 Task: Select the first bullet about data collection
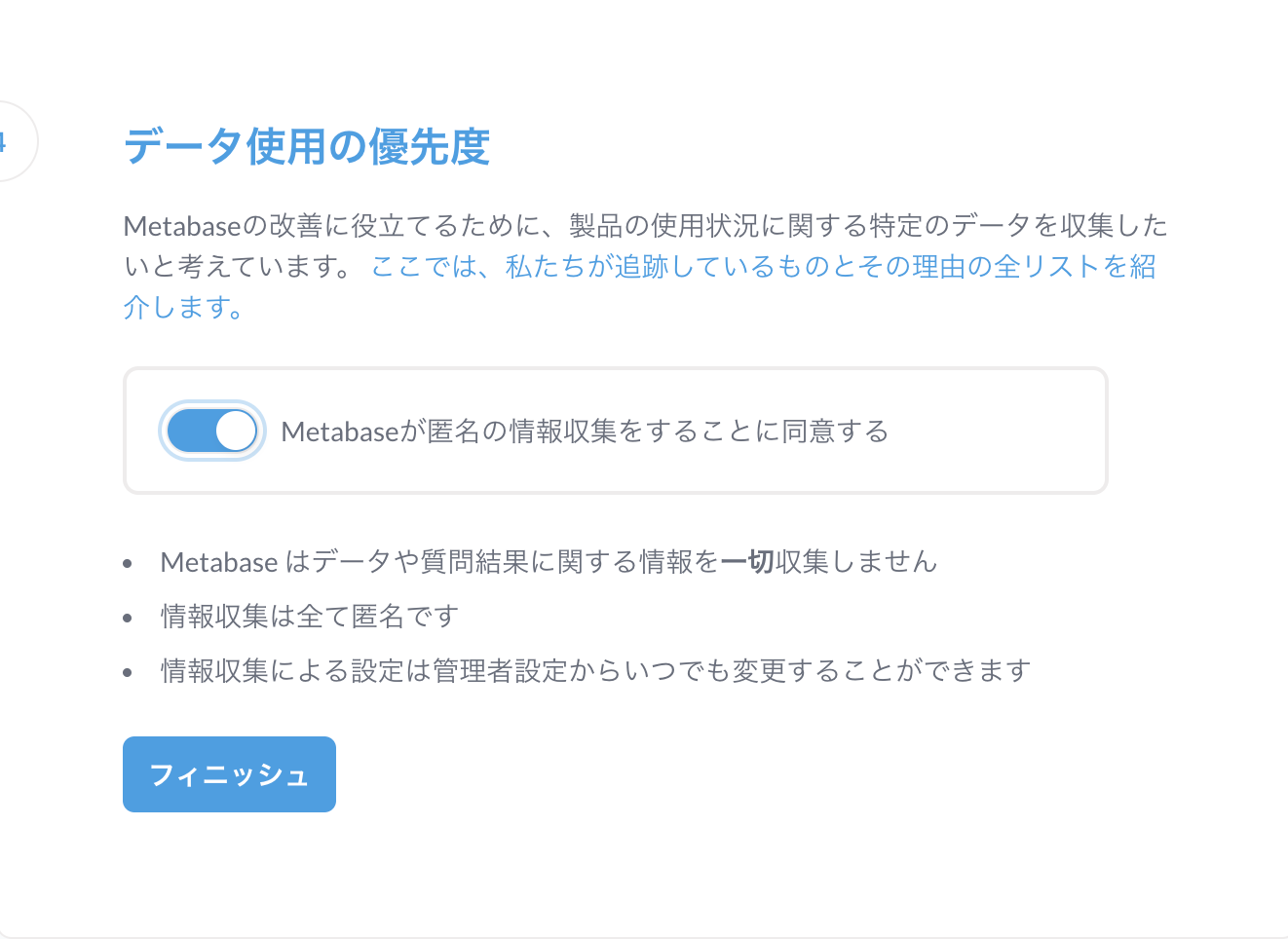click(x=548, y=561)
